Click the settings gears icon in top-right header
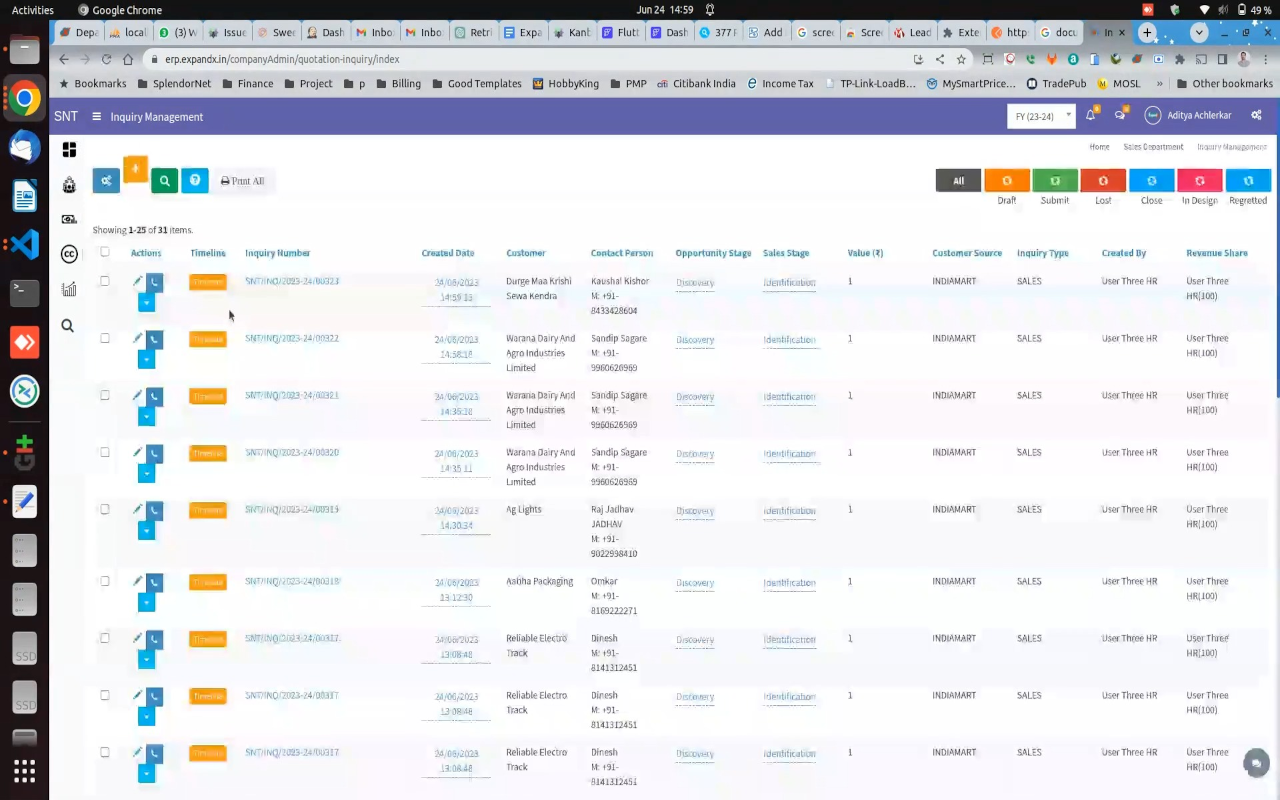1280x800 pixels. pos(1256,116)
